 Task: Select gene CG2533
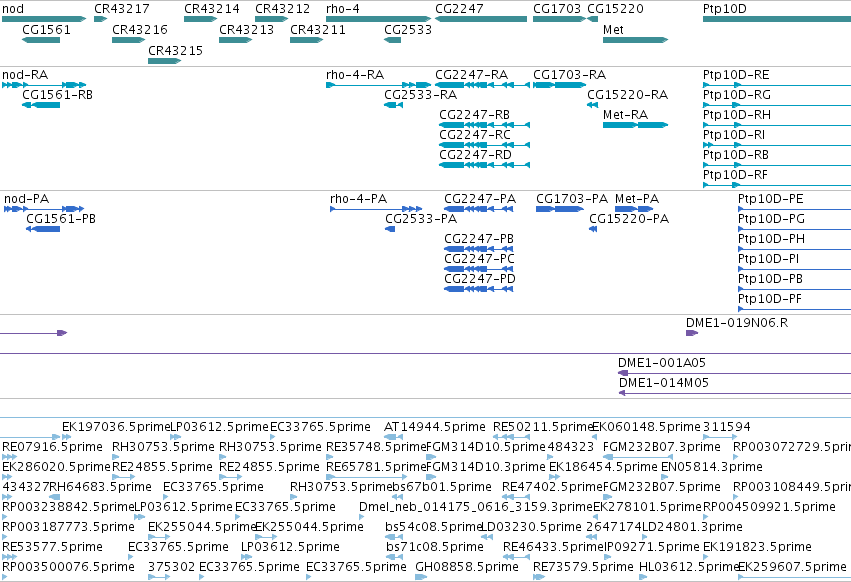[x=392, y=40]
